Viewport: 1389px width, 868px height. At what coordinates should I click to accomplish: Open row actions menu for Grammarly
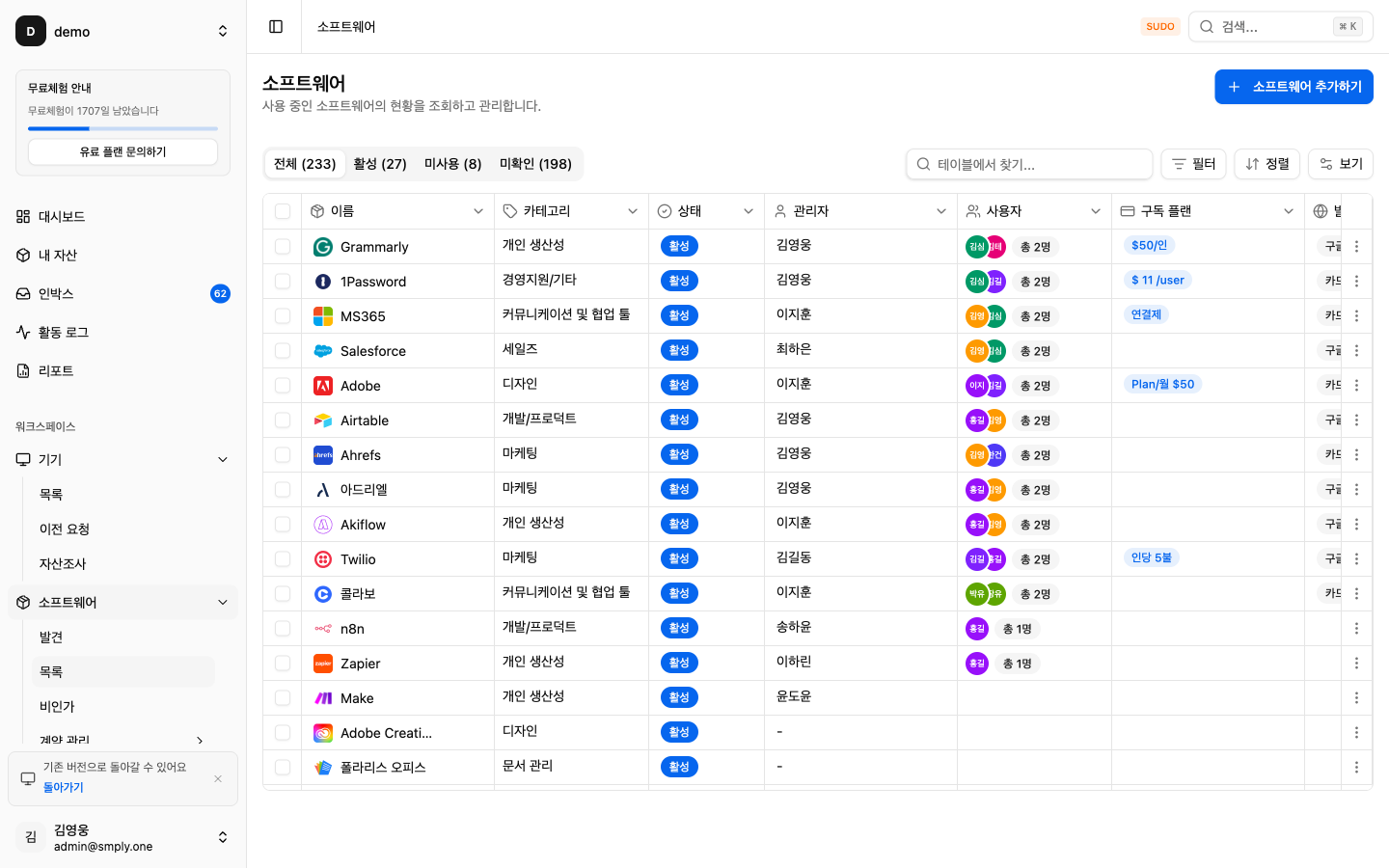[x=1356, y=247]
